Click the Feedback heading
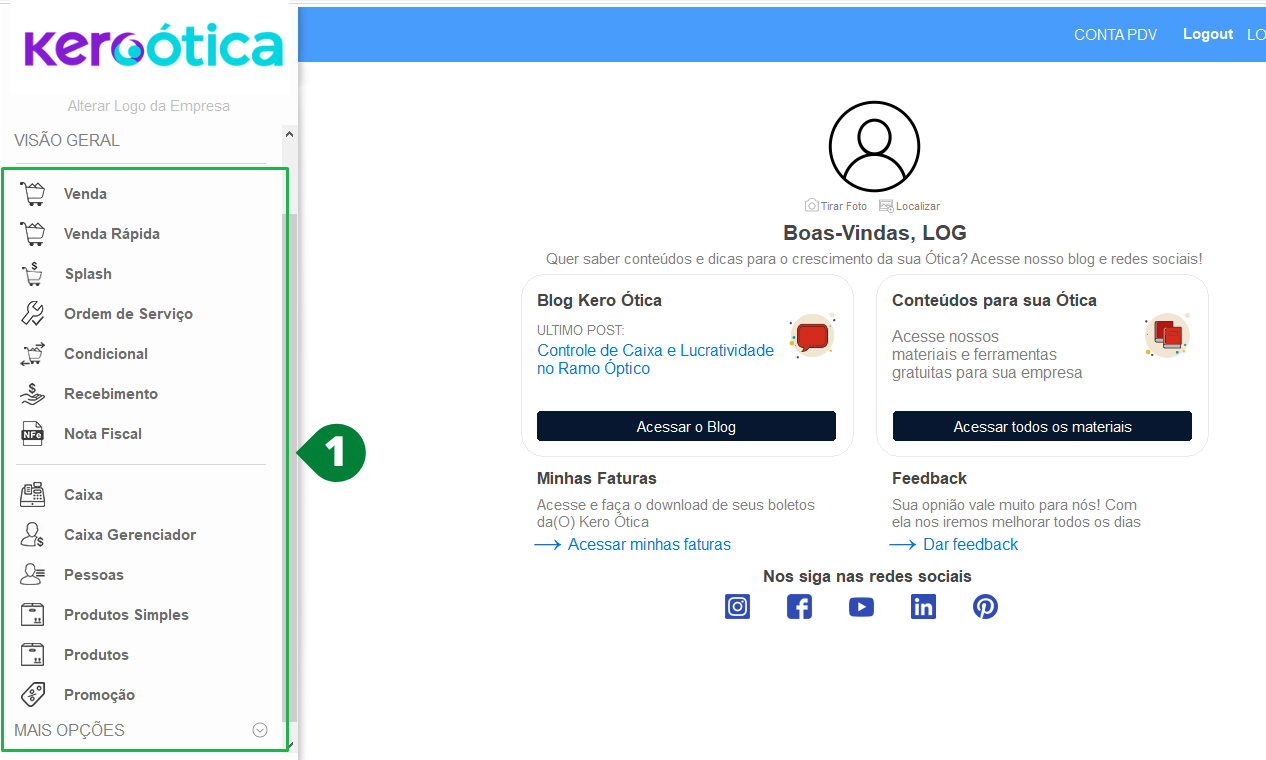This screenshot has width=1266, height=760. pyautogui.click(x=930, y=478)
